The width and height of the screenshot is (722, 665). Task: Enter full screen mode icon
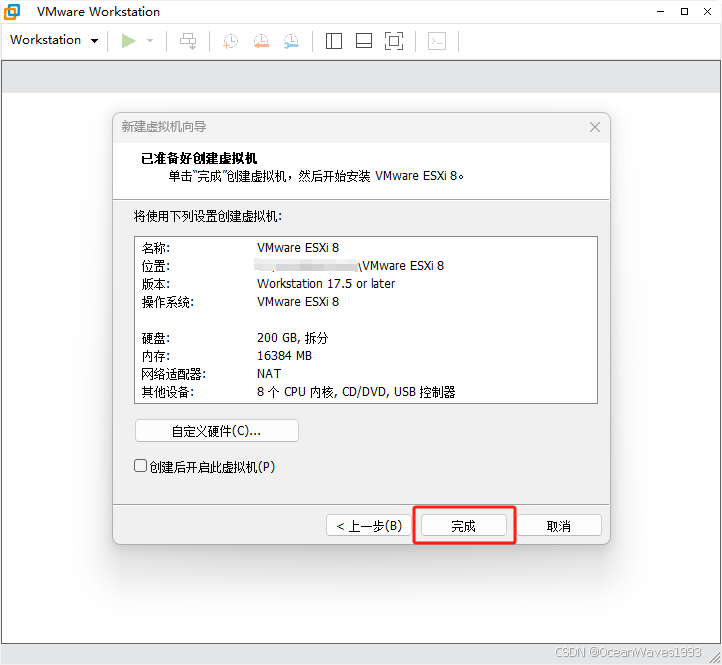pos(394,41)
